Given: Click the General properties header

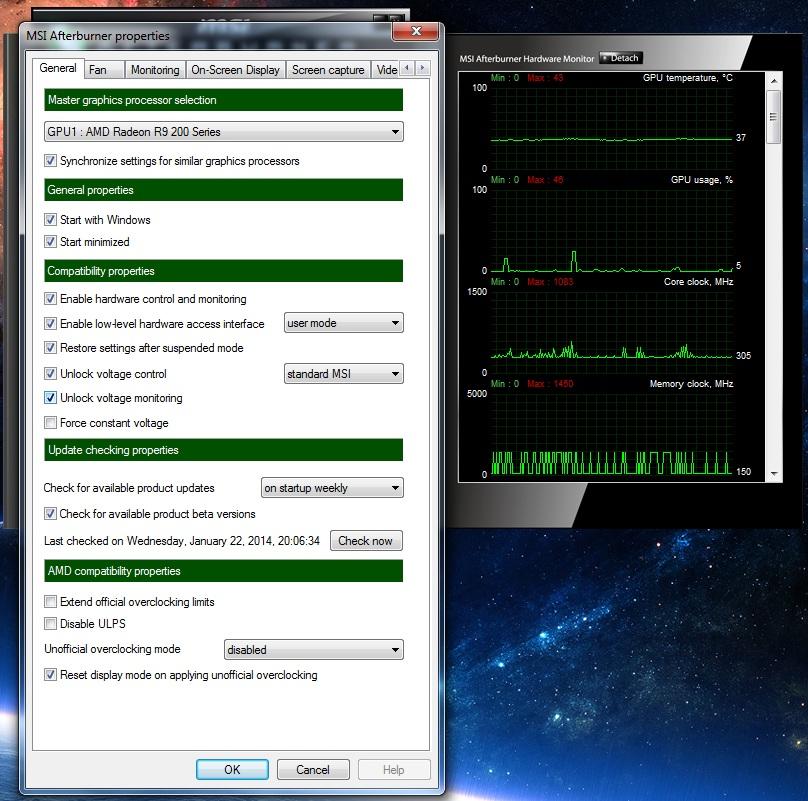Looking at the screenshot, I should coord(224,190).
